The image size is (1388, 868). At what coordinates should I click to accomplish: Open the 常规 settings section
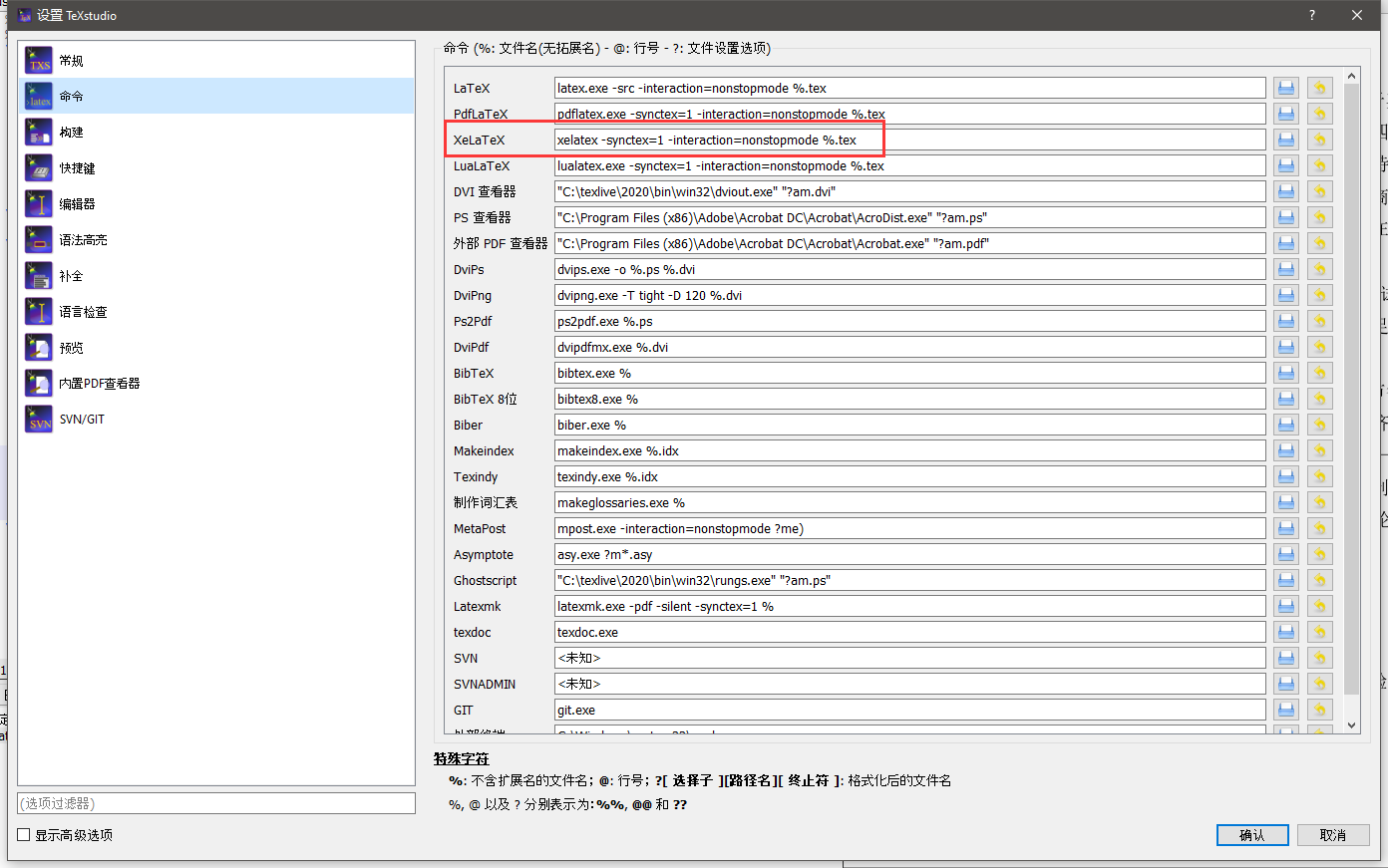pyautogui.click(x=70, y=60)
